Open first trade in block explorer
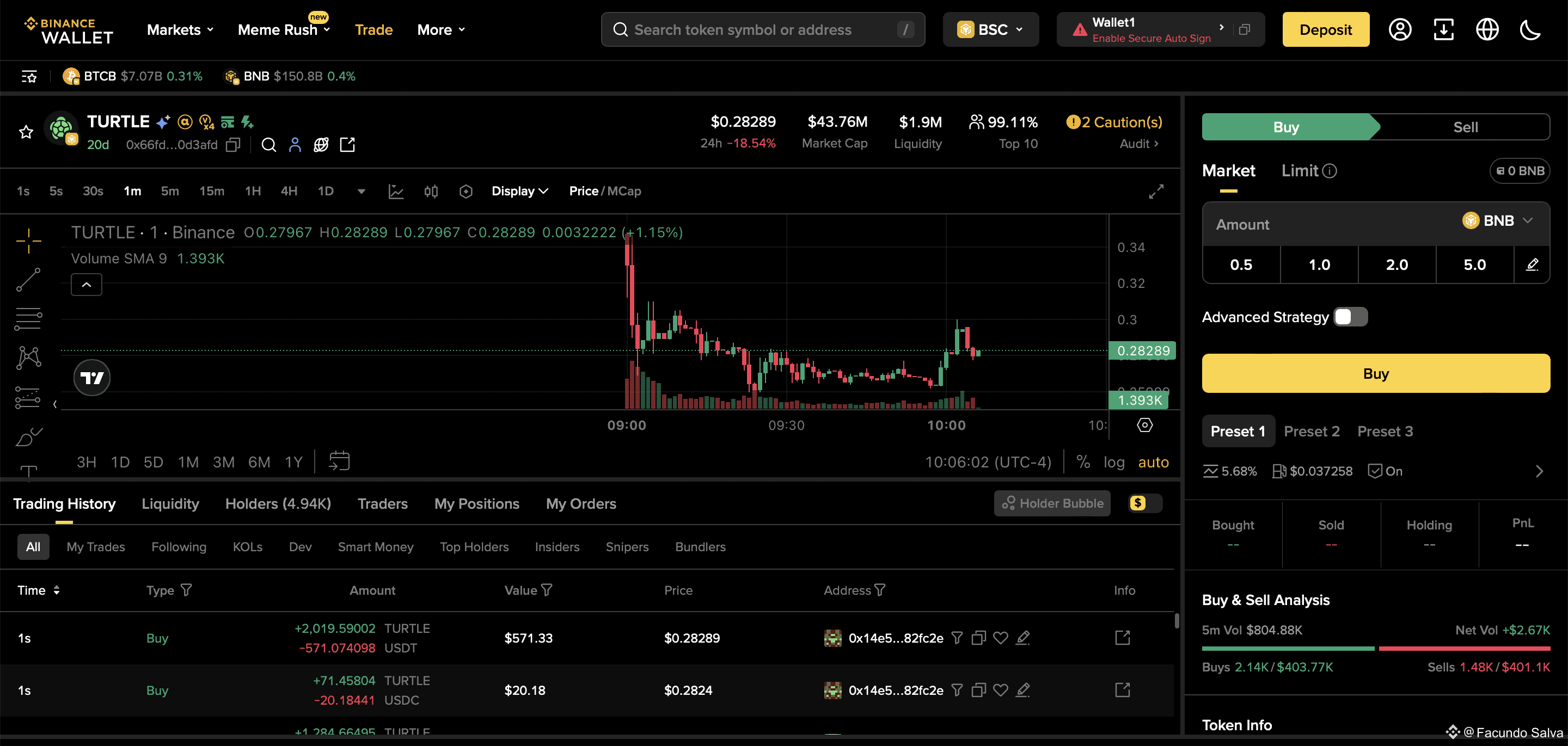The image size is (1568, 746). (x=1122, y=638)
